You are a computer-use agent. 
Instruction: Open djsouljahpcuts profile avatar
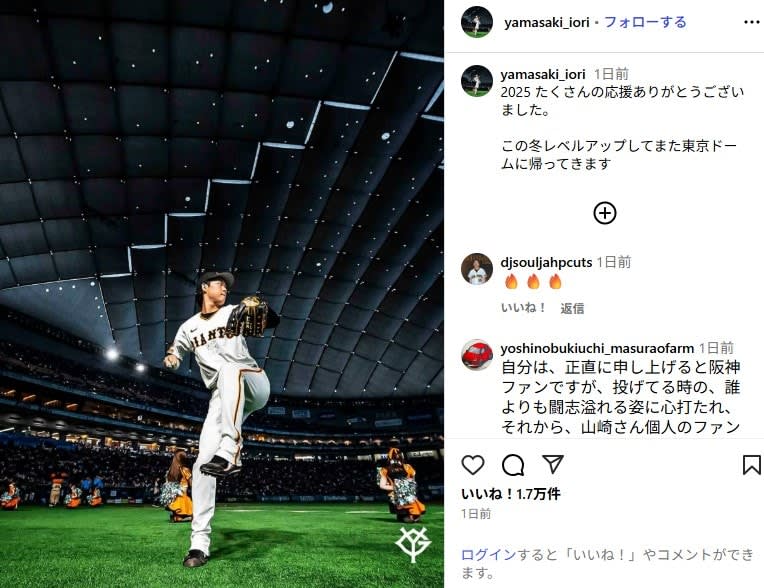point(477,268)
